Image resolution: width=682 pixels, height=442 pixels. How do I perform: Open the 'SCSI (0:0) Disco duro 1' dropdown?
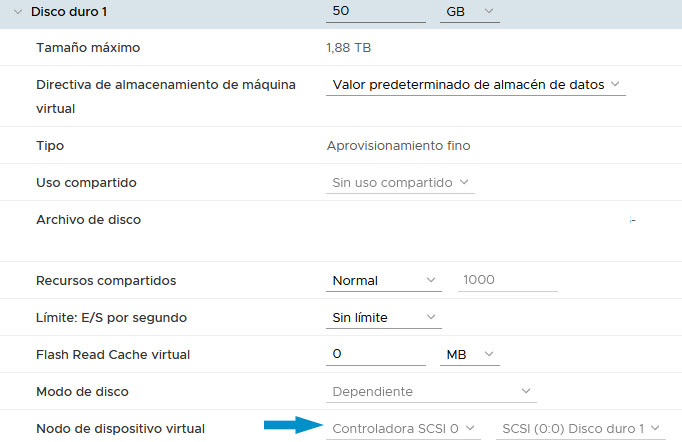(x=578, y=428)
